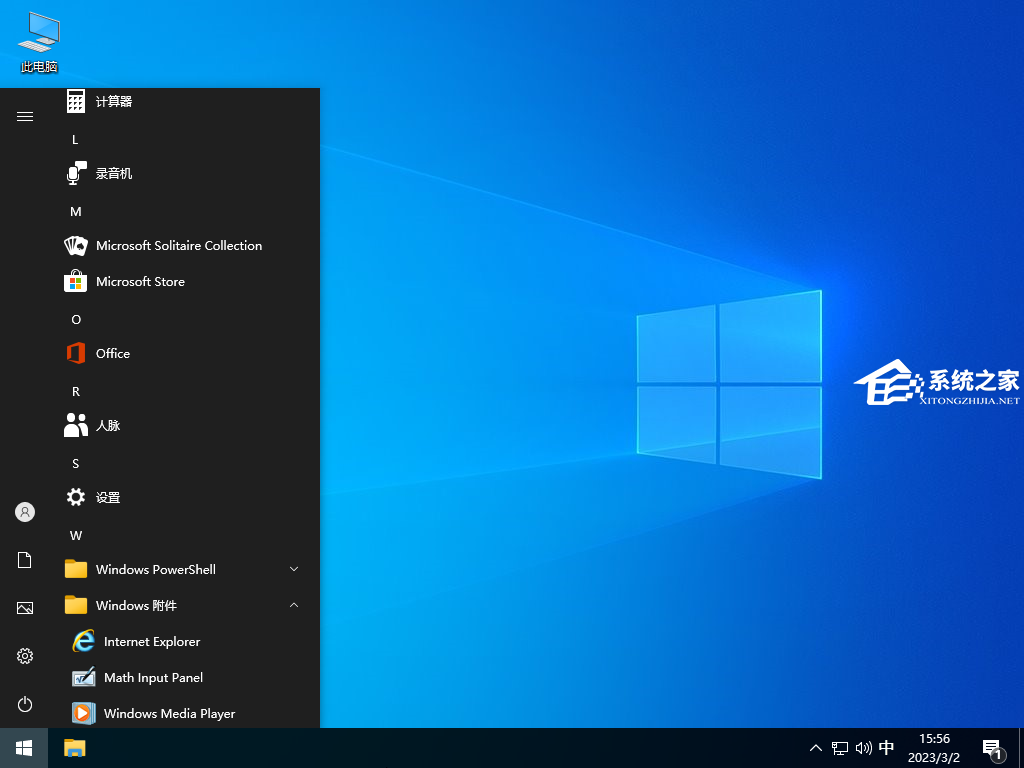
Task: Launch Math Input Panel
Action: pyautogui.click(x=153, y=677)
